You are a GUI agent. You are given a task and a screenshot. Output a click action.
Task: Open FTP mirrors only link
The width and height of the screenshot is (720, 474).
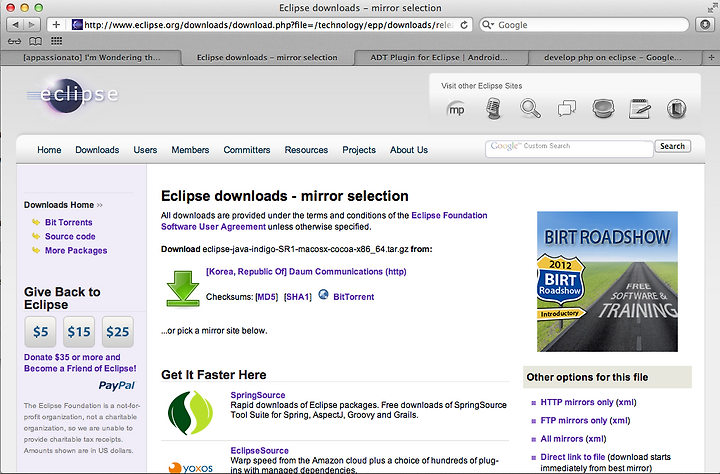(x=574, y=421)
